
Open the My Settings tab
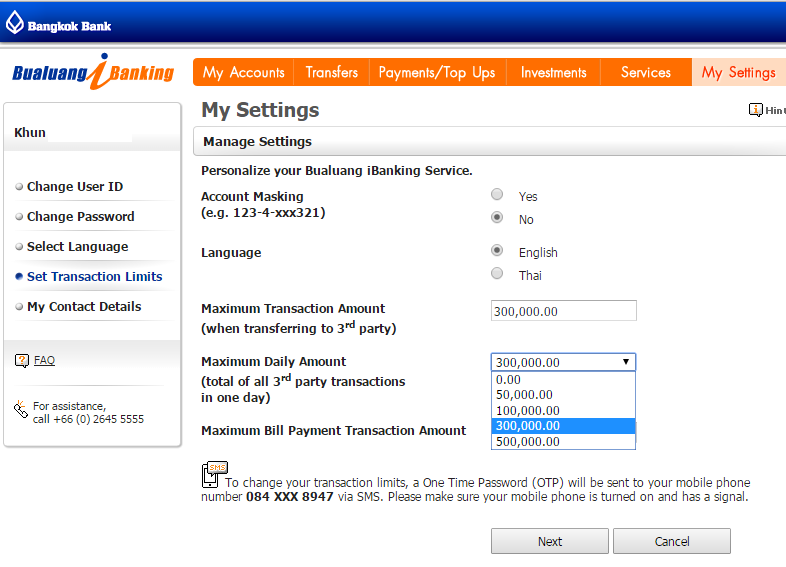(x=739, y=72)
